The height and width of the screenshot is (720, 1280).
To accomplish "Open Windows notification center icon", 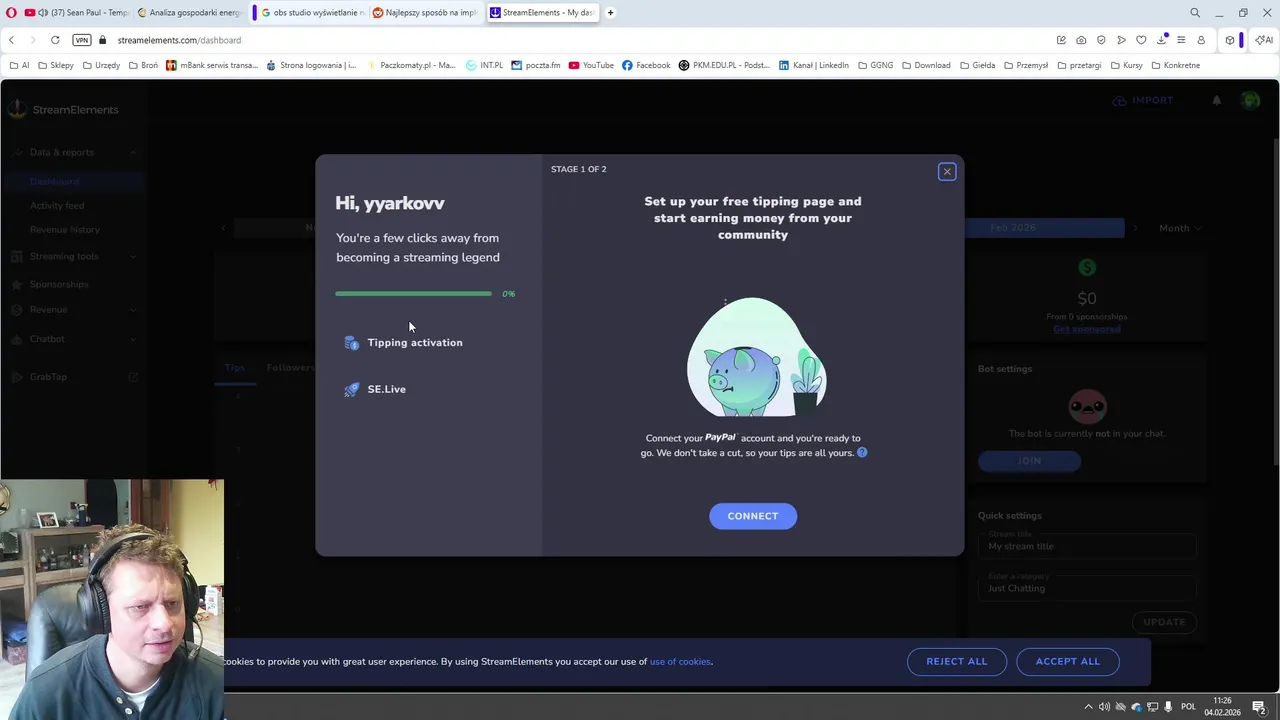I will pyautogui.click(x=1259, y=707).
